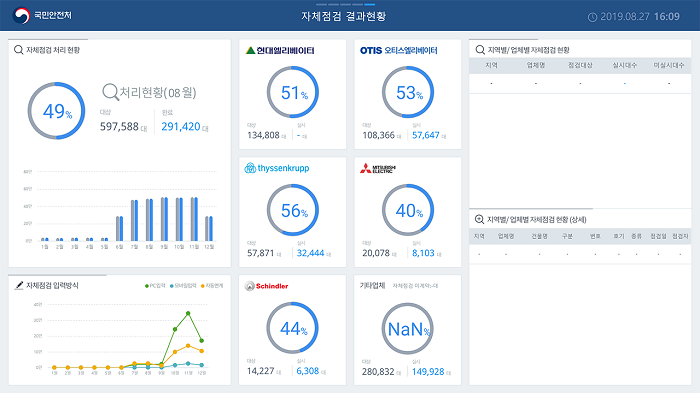The height and width of the screenshot is (393, 700).
Task: Toggle the green PC입력 legend item
Action: point(155,286)
